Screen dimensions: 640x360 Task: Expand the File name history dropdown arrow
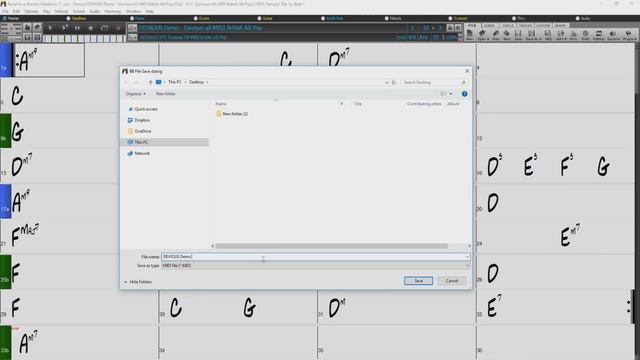[467, 257]
